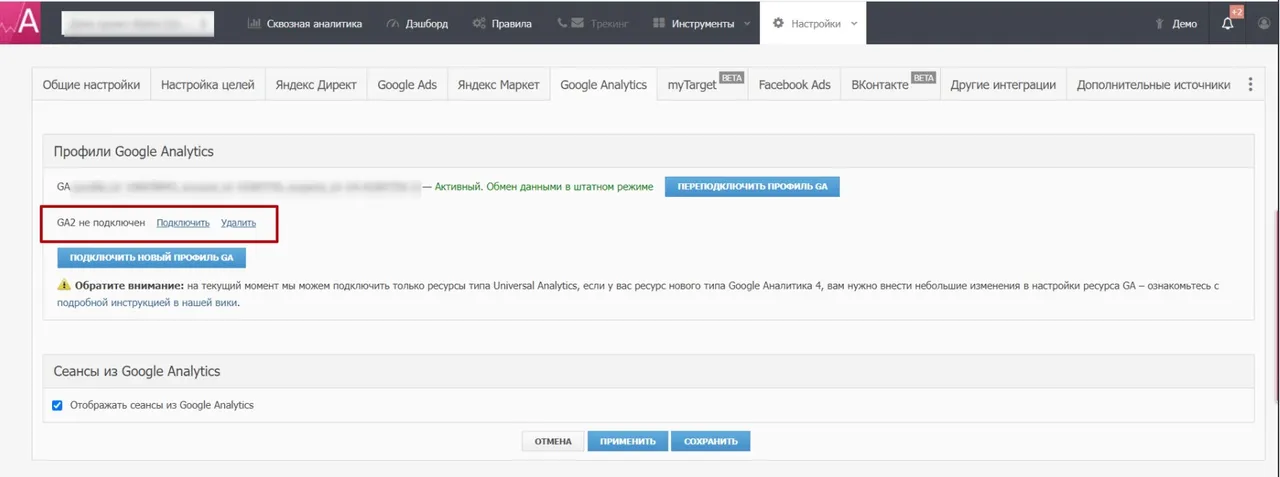Screen dimensions: 1280x477
Task: Switch to Общие настройки tab
Action: click(x=91, y=85)
